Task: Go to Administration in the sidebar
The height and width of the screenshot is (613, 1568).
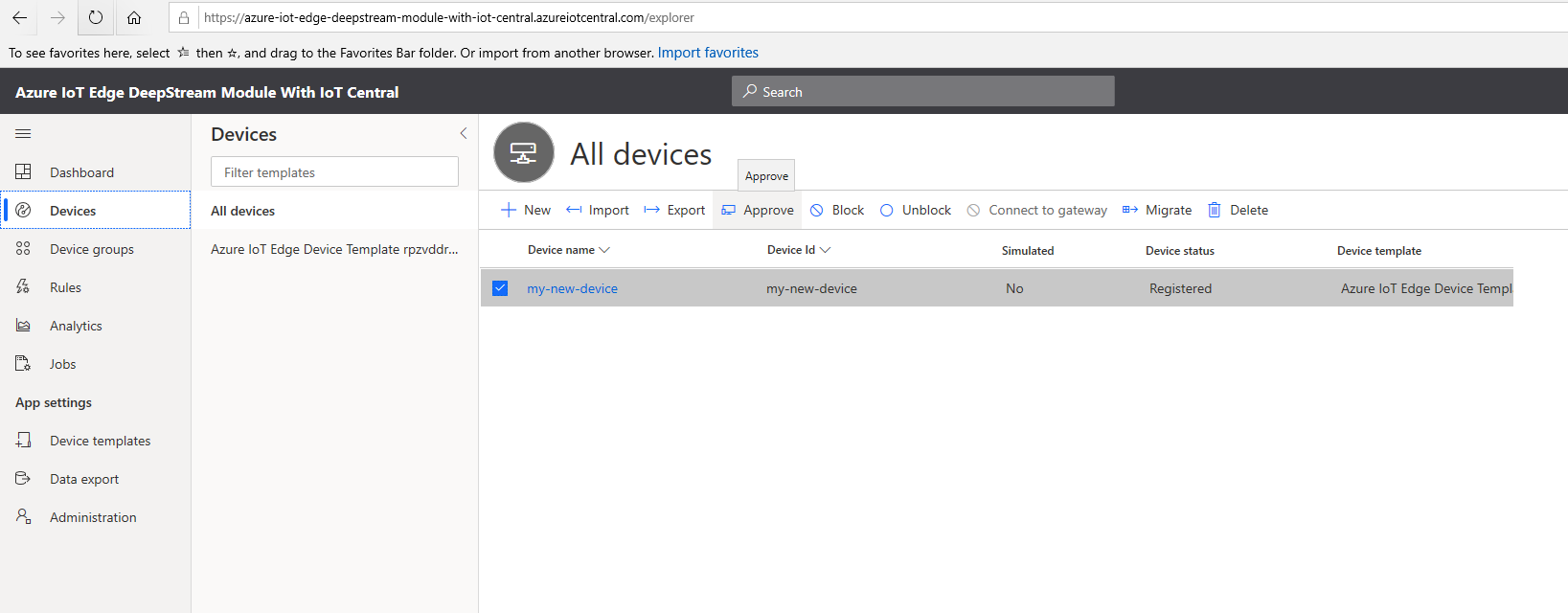Action: 96,517
